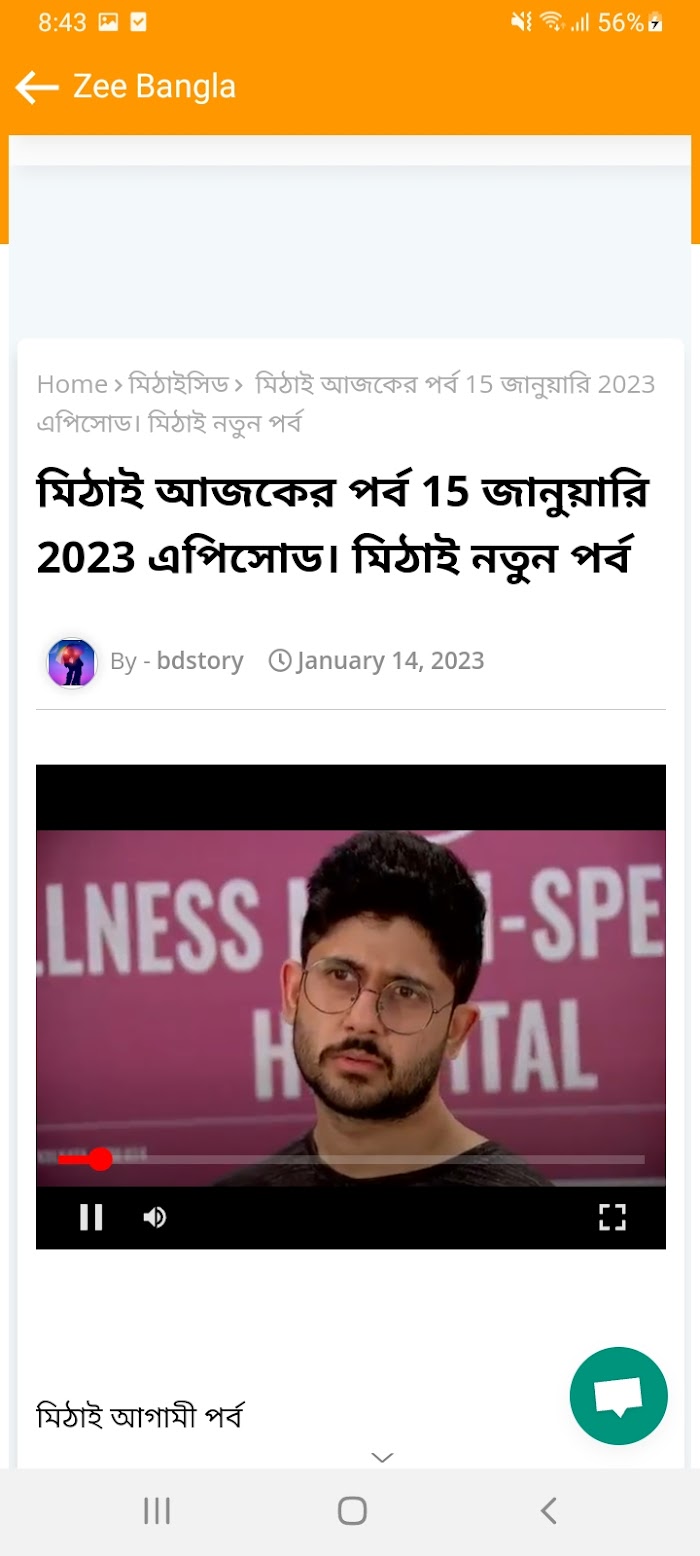Tap the back arrow beside Zee Bangla
Image resolution: width=700 pixels, height=1556 pixels.
click(x=37, y=88)
